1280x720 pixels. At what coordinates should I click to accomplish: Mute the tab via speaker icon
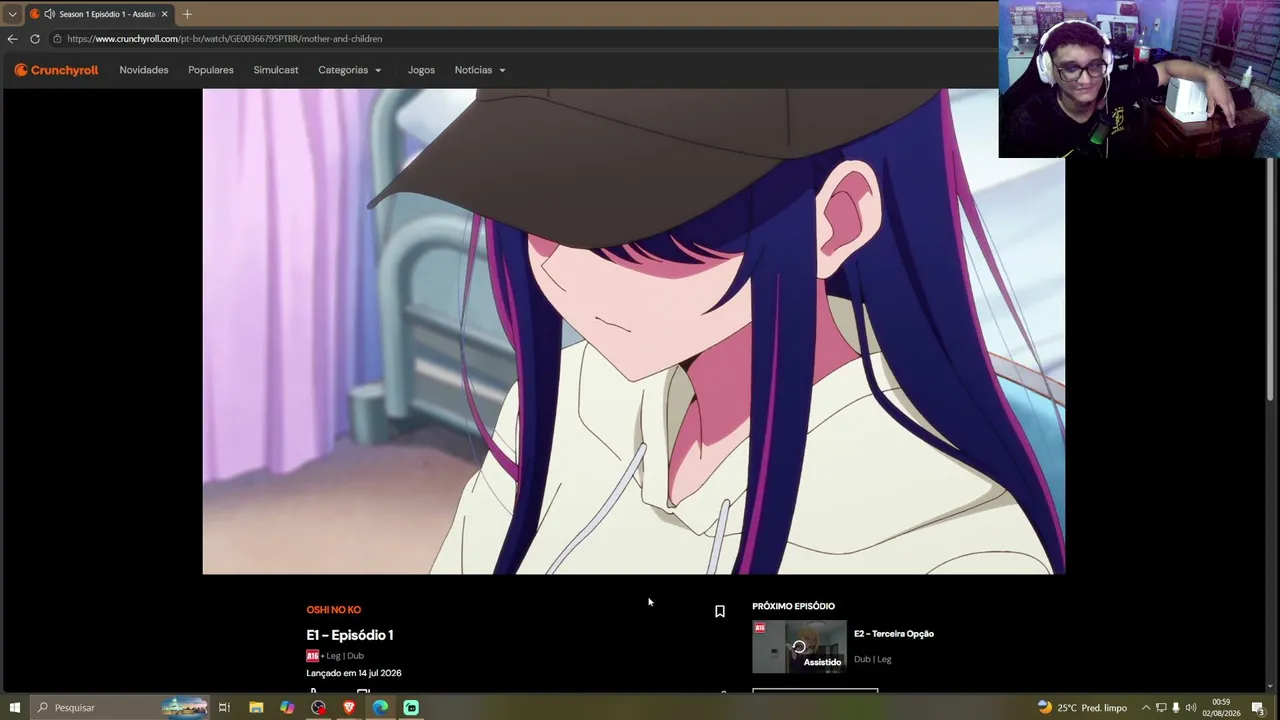click(49, 14)
